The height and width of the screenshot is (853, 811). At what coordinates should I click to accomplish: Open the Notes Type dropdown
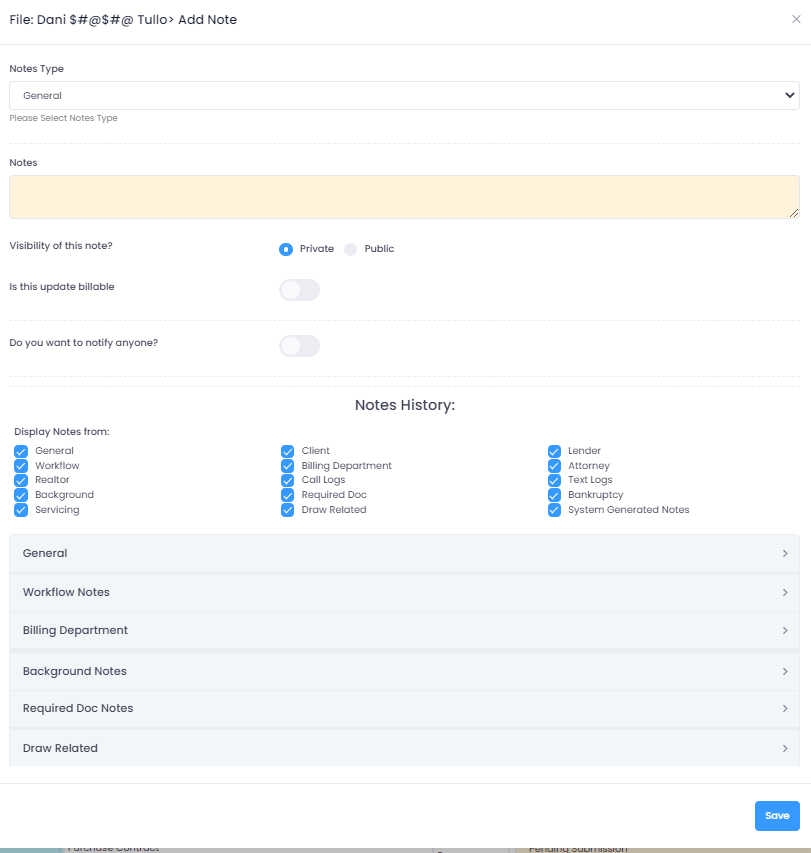point(404,95)
